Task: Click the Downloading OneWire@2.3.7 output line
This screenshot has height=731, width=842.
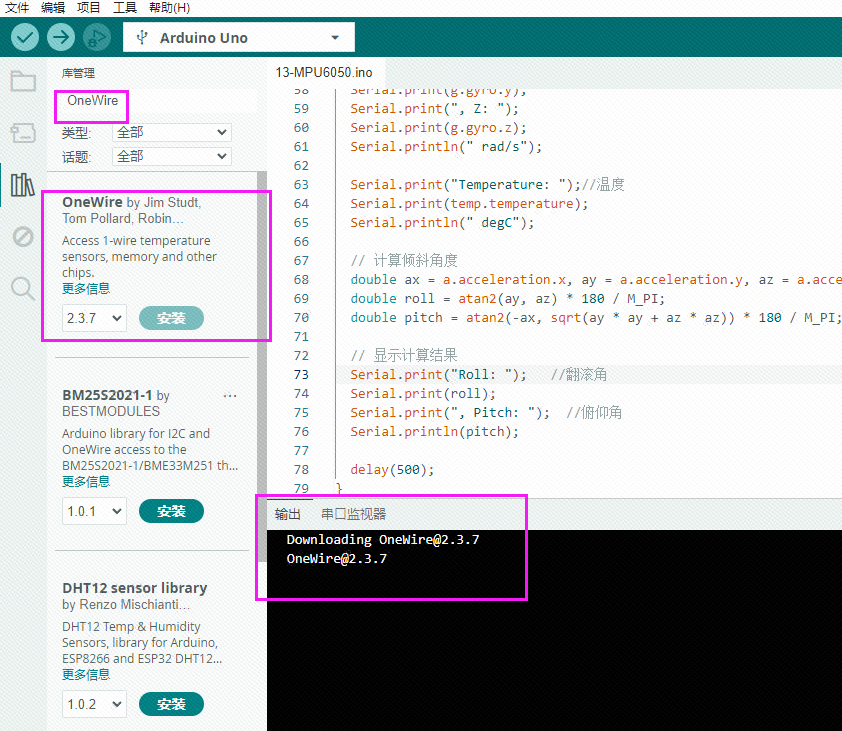Action: 383,539
